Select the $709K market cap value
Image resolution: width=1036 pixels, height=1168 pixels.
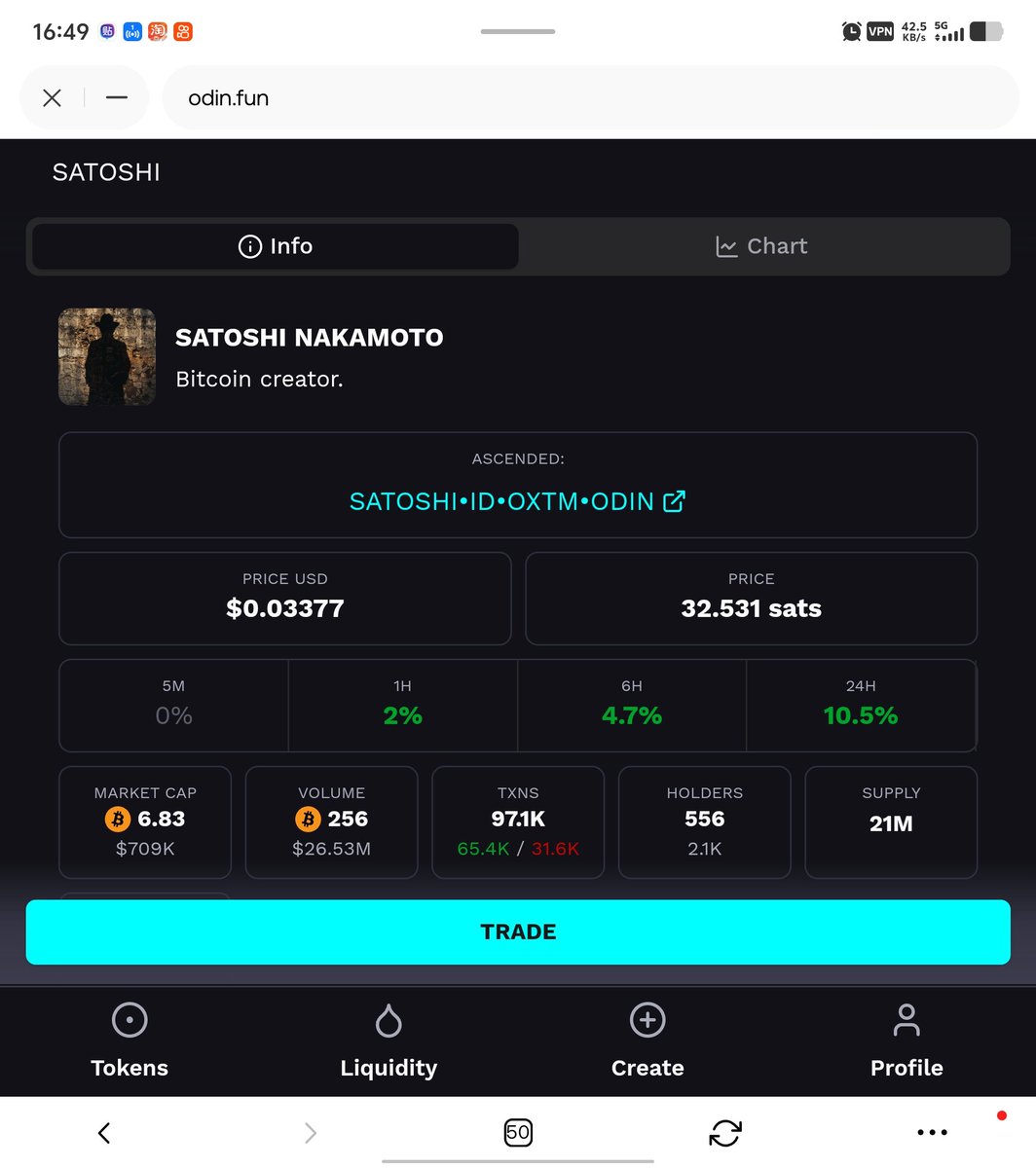pos(145,849)
